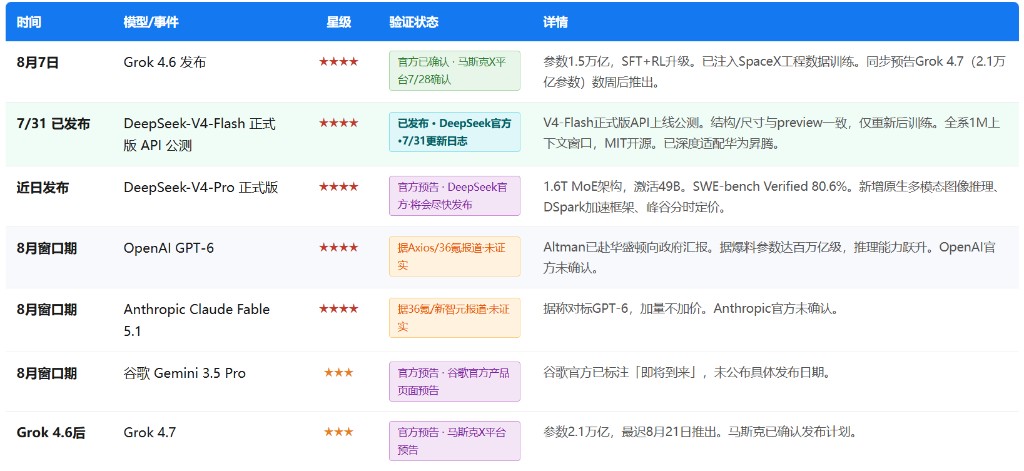
Task: Click the three-star rating in the Grok 4.7 row
Action: click(338, 432)
